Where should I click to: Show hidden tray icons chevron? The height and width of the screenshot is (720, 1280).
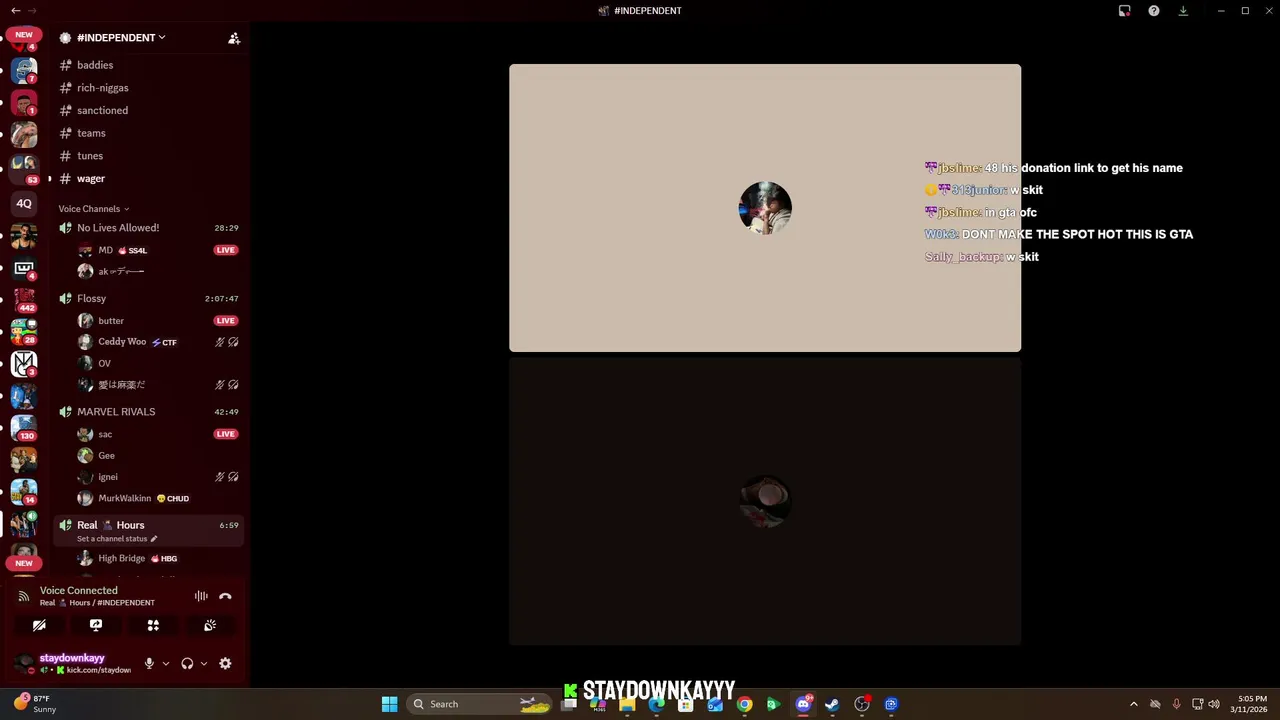(1133, 704)
